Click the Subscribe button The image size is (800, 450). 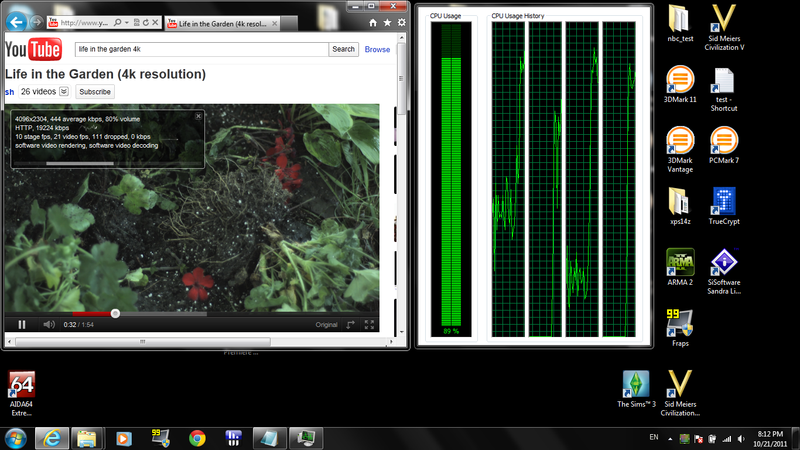click(x=95, y=92)
